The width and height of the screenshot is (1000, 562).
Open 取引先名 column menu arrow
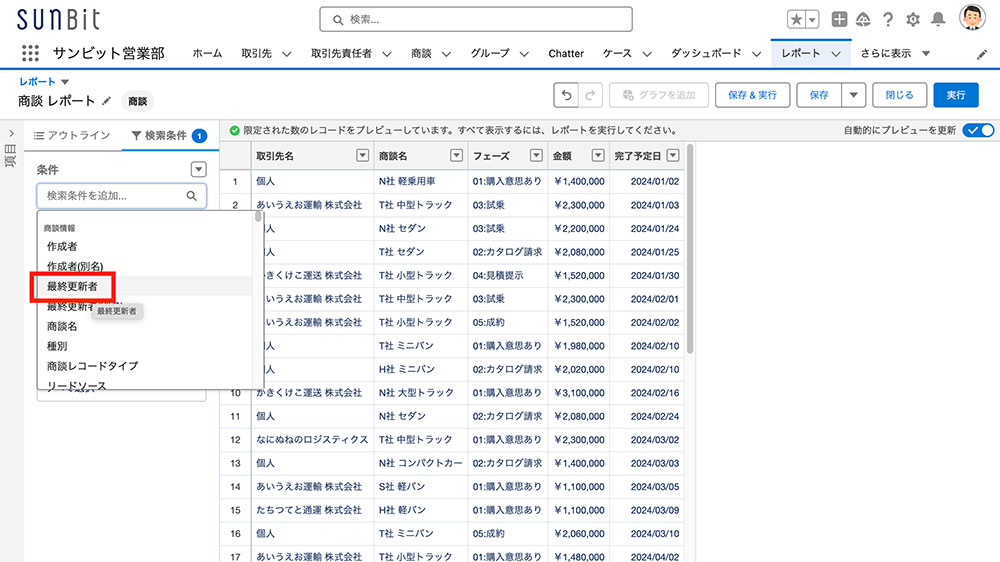click(362, 155)
